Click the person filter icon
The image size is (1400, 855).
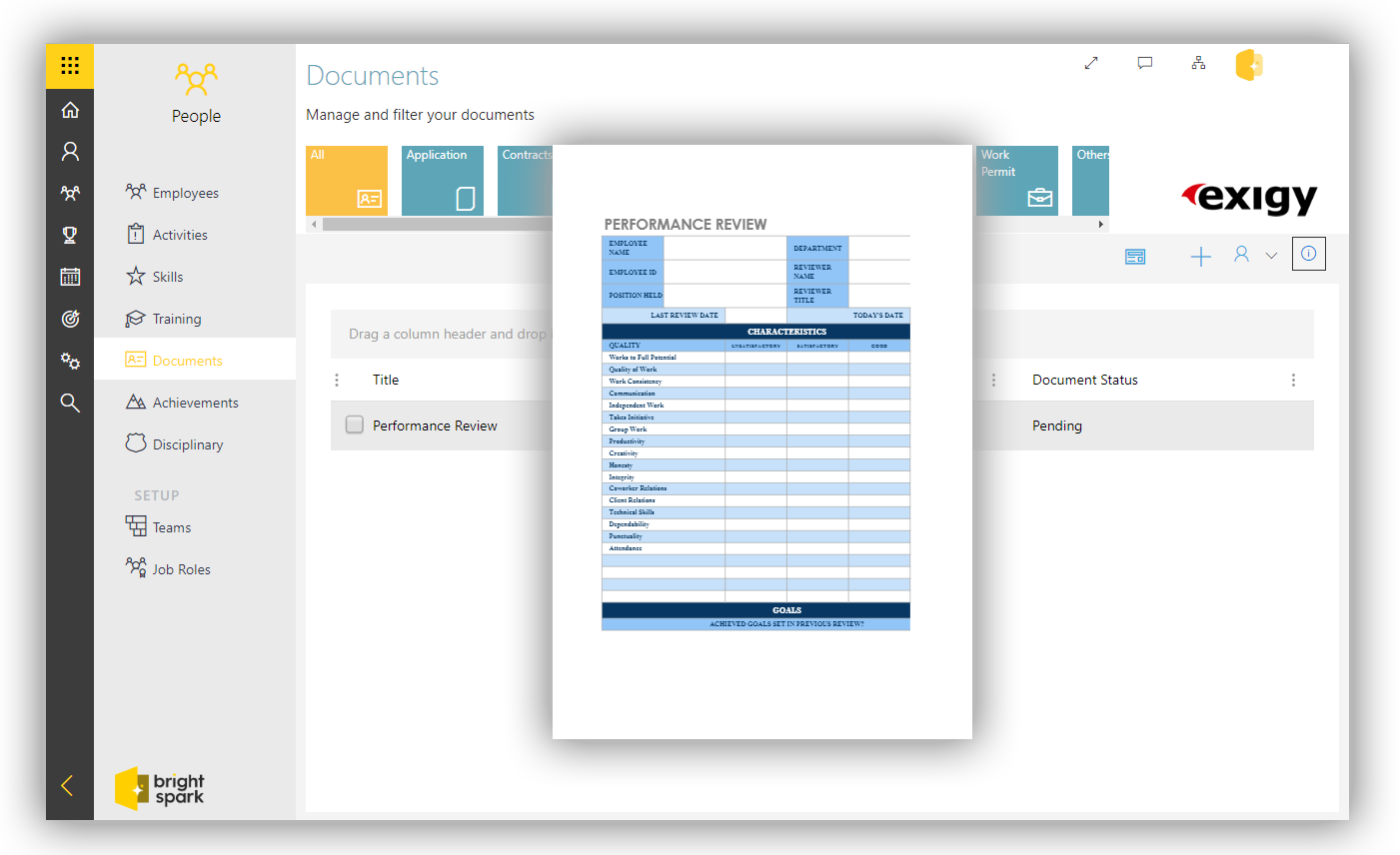pos(1241,255)
